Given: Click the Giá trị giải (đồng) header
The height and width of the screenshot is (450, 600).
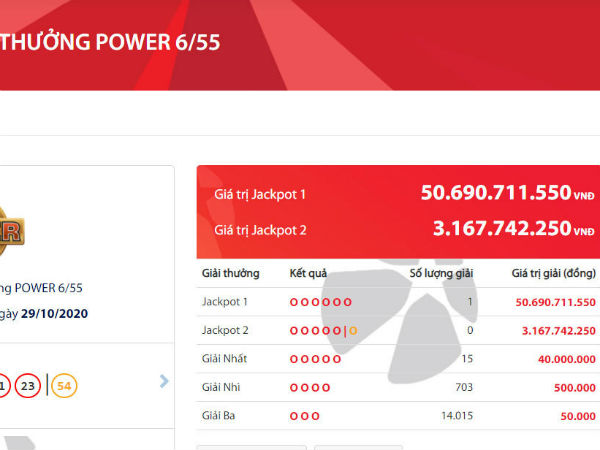Looking at the screenshot, I should coord(553,273).
